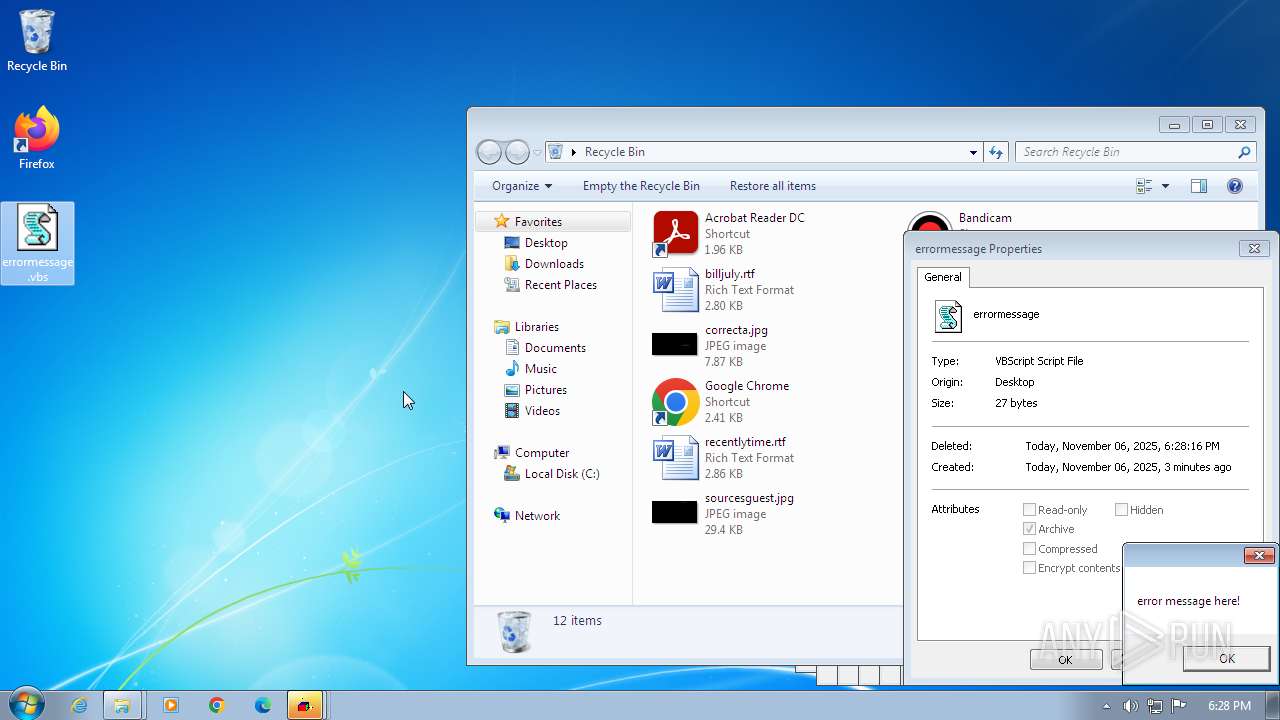Viewport: 1280px width, 720px height.
Task: Select the Acrobat Reader DC shortcut icon
Action: point(675,234)
